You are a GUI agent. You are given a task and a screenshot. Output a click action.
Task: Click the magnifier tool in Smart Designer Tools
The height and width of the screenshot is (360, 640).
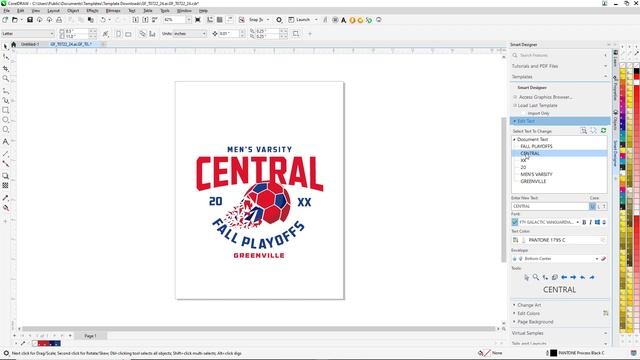pyautogui.click(x=536, y=277)
